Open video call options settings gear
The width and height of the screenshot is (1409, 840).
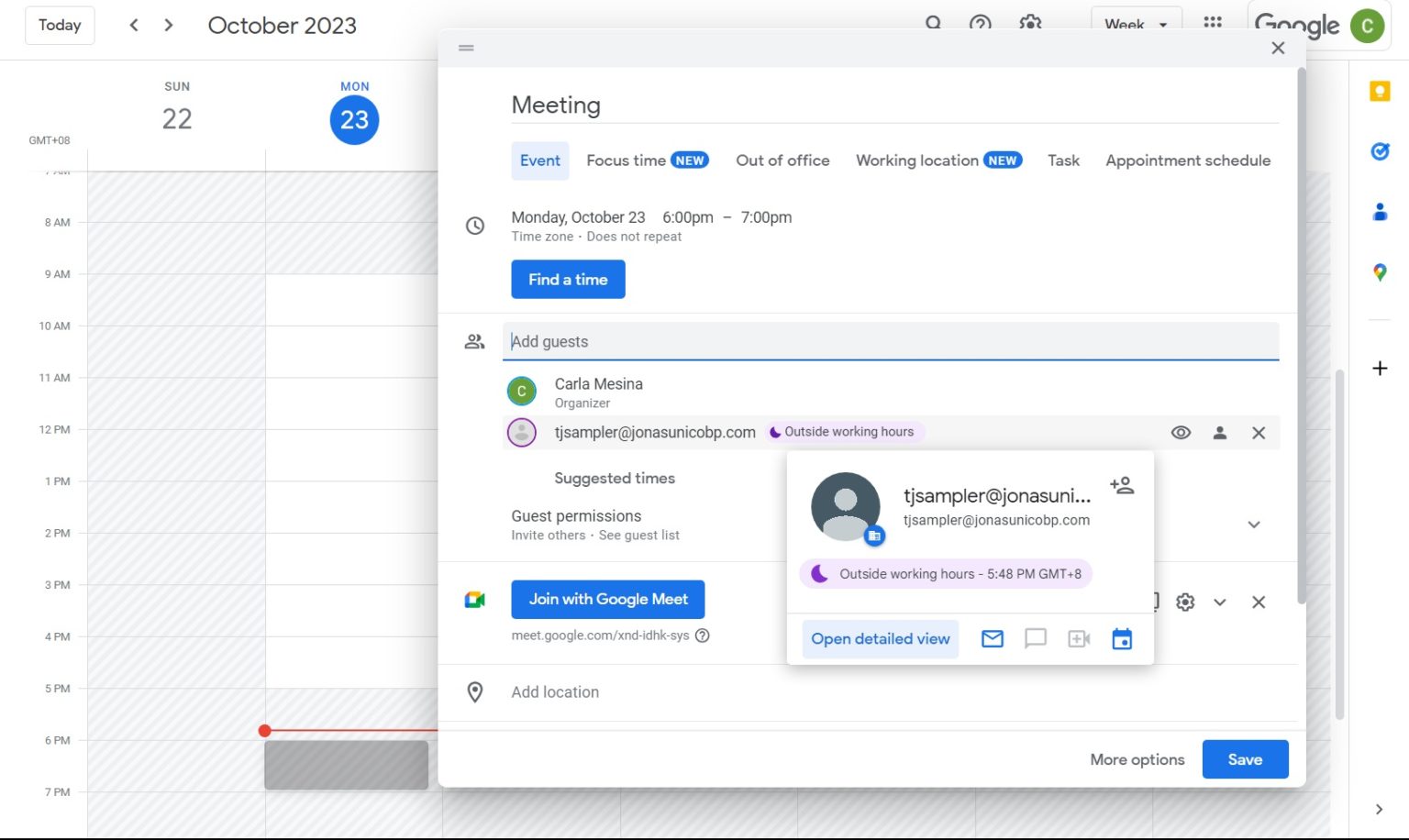point(1185,602)
